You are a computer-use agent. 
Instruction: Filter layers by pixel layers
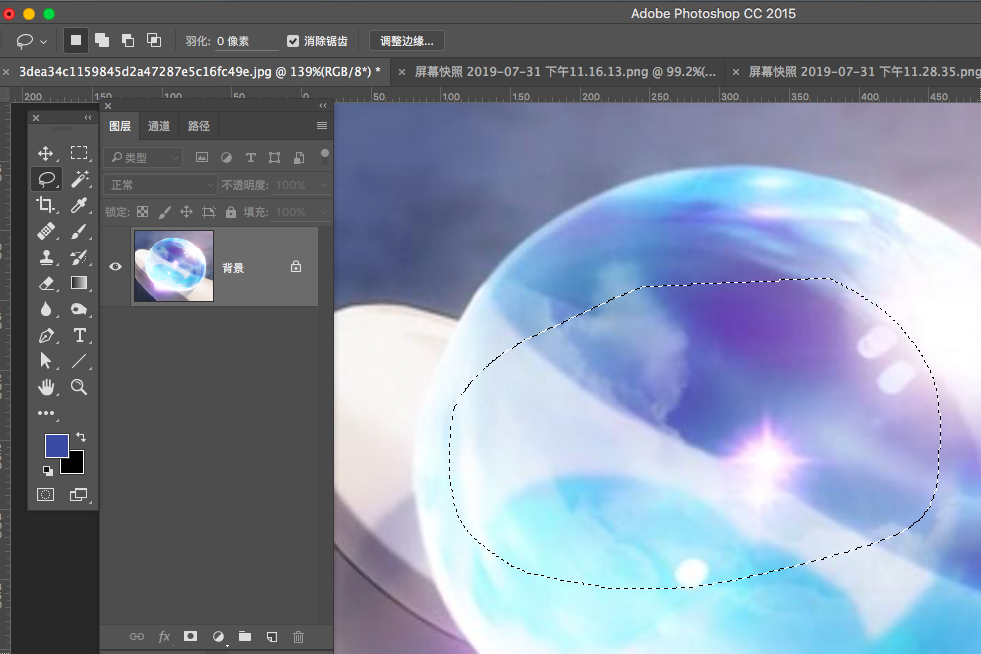pos(201,158)
